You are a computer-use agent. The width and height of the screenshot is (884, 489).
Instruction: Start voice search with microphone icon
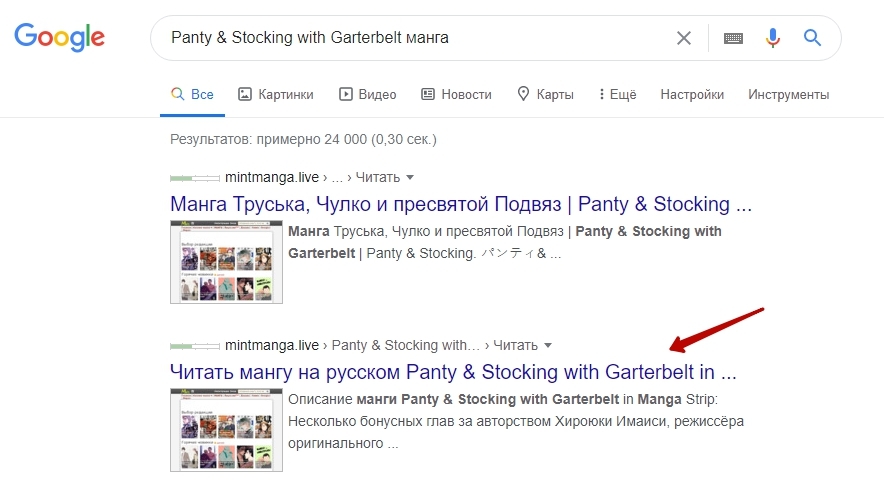tap(772, 38)
